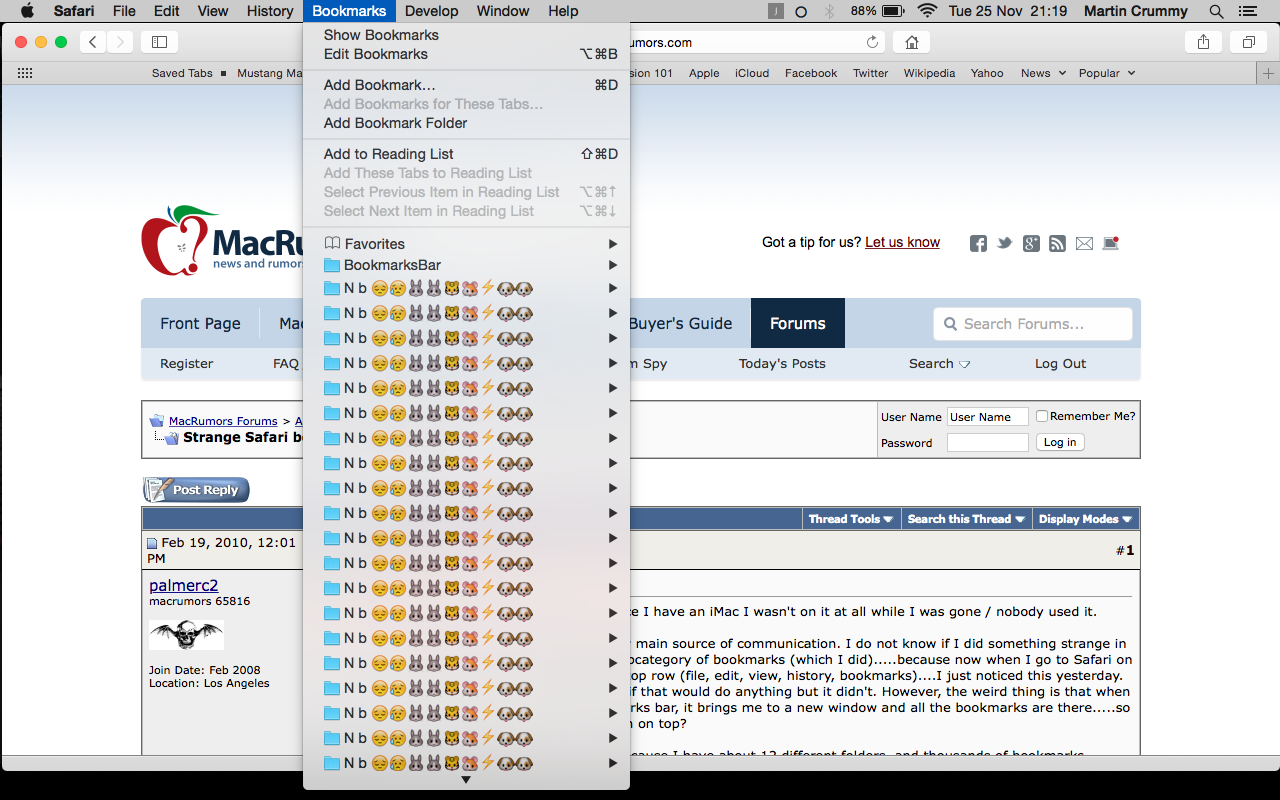Choose Add Bookmark… menu item
The height and width of the screenshot is (800, 1280).
tap(467, 85)
